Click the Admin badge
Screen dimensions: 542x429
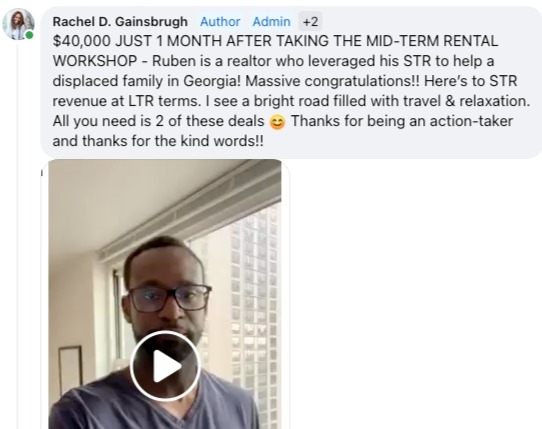tap(271, 22)
